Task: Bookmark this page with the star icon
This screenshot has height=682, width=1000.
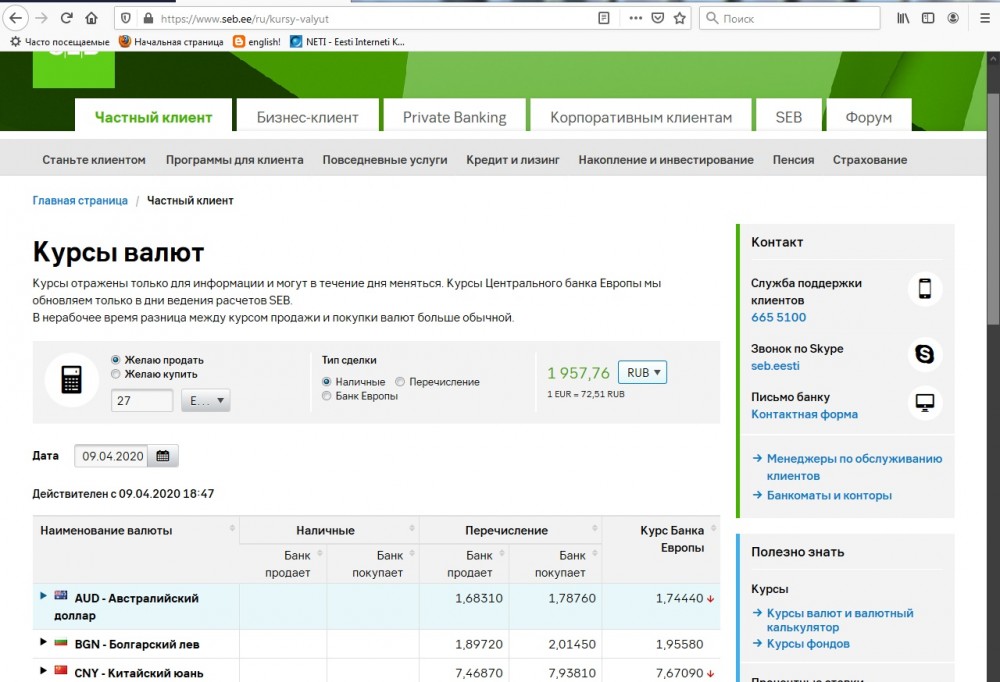Action: point(680,18)
